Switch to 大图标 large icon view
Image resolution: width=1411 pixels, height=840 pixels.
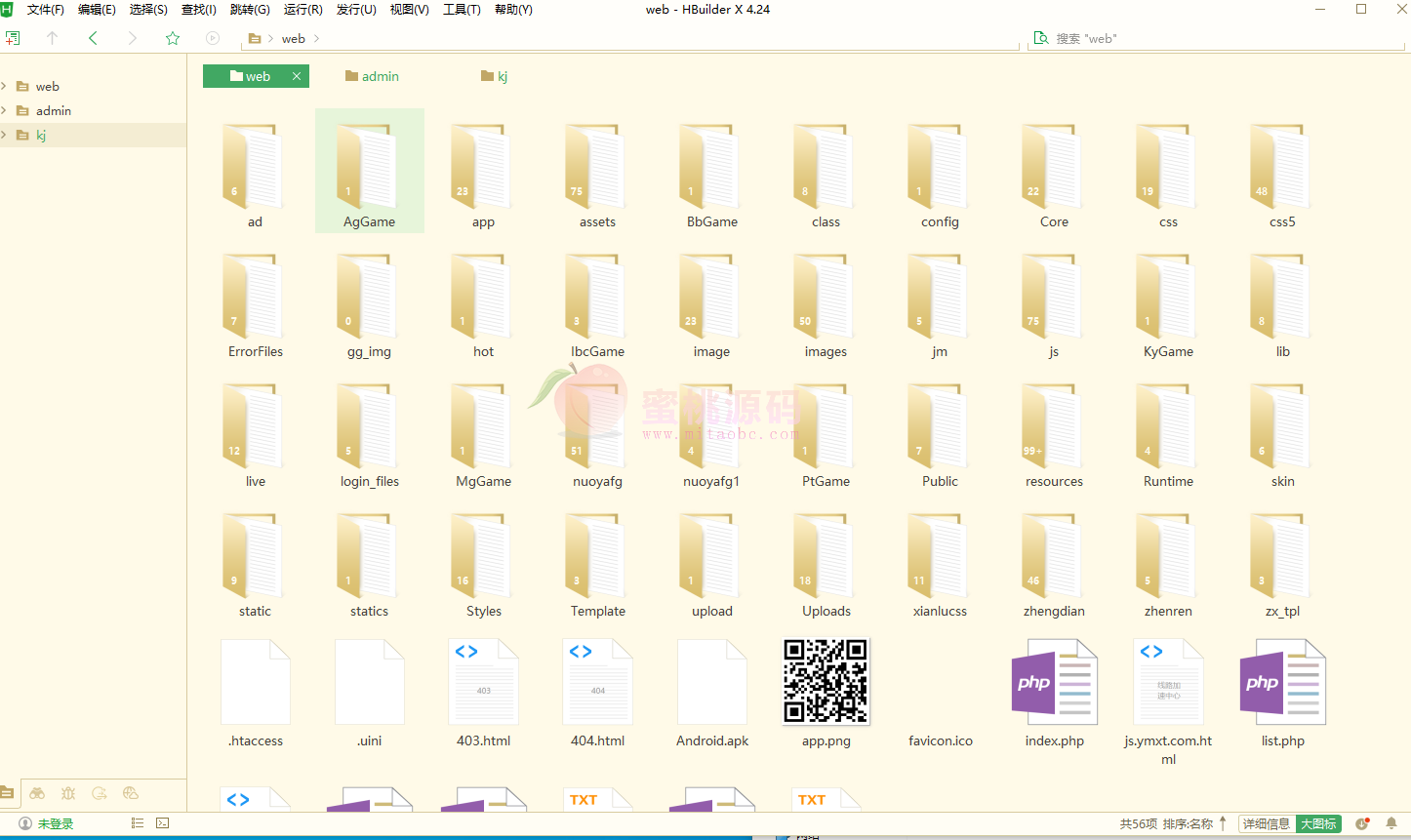1318,823
